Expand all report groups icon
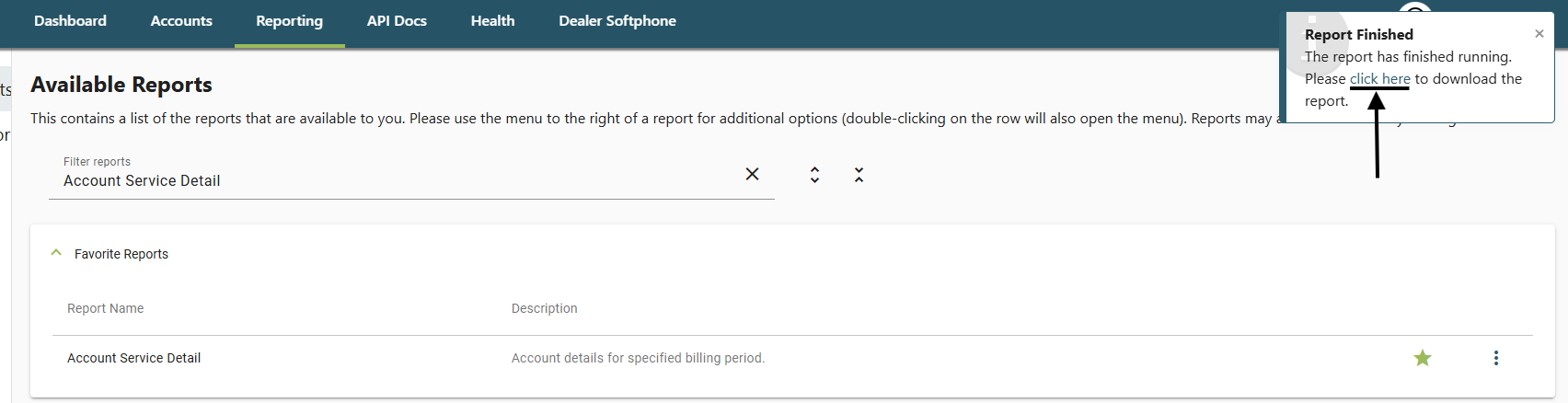This screenshot has width=1568, height=403. 814,175
